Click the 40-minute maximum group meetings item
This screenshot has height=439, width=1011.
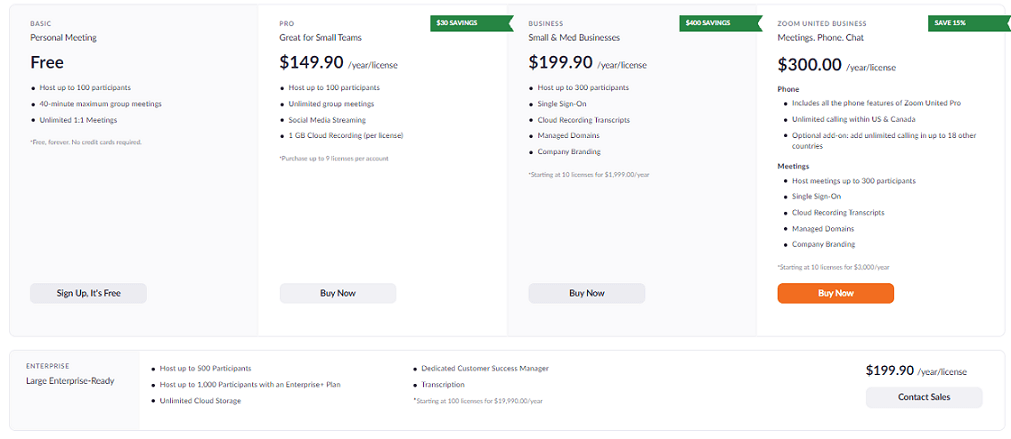click(101, 104)
